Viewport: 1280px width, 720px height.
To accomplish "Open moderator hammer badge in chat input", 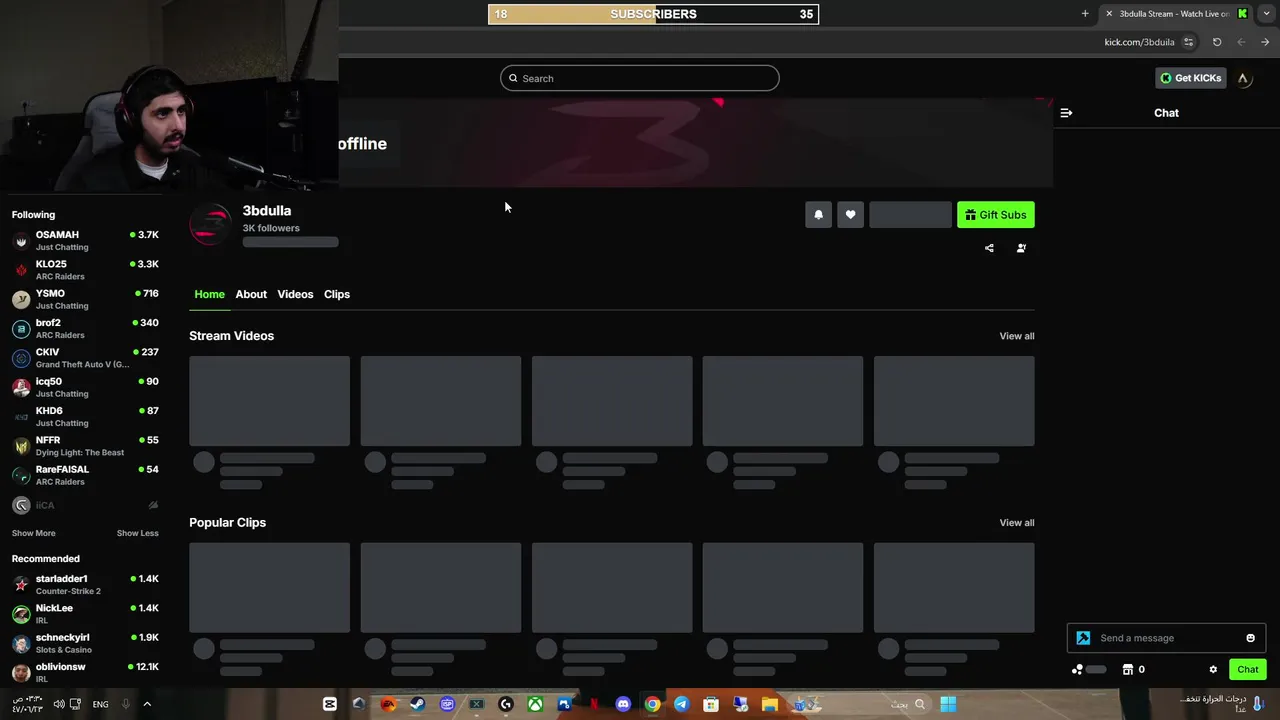I will [x=1083, y=638].
